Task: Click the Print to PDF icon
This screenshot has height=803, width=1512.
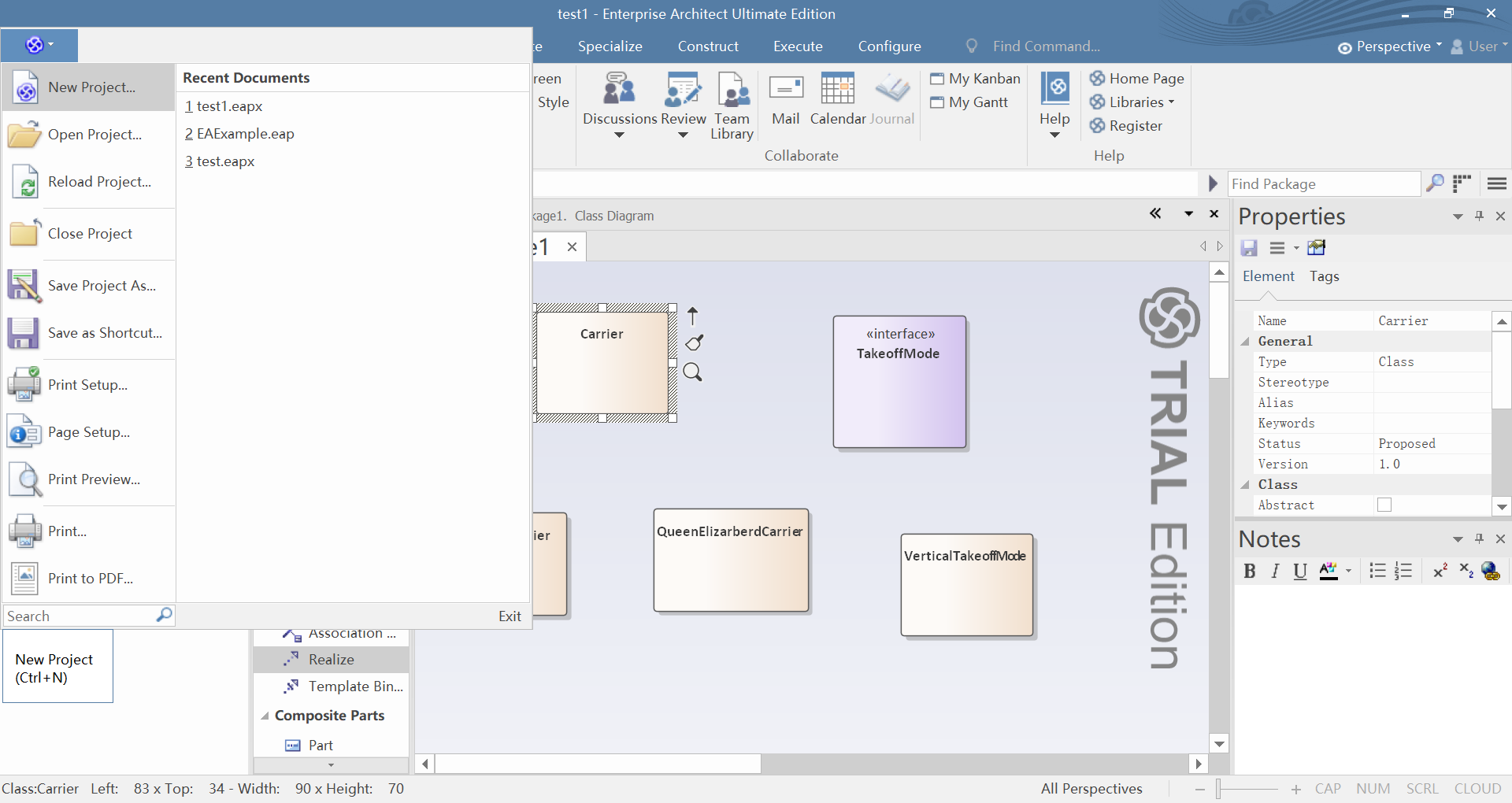Action: point(24,579)
